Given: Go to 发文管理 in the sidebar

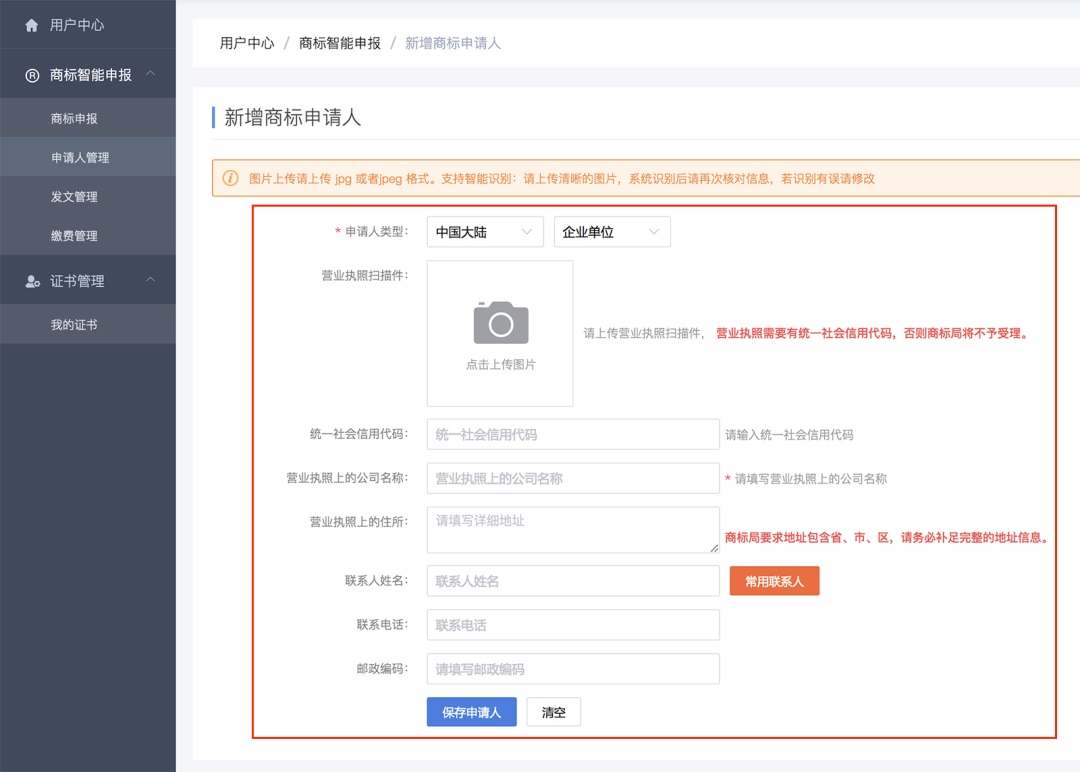Looking at the screenshot, I should coord(87,197).
